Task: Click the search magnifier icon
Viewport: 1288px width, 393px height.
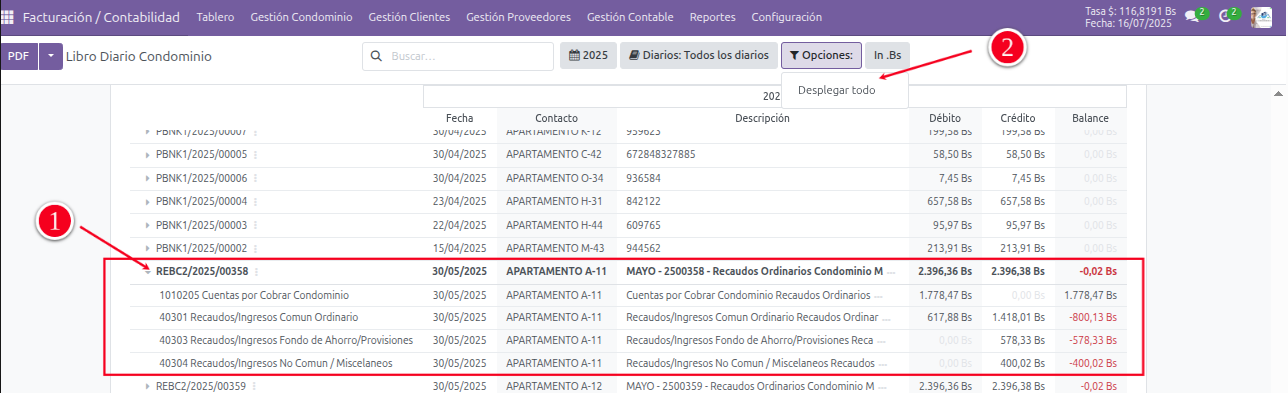Action: click(x=377, y=57)
